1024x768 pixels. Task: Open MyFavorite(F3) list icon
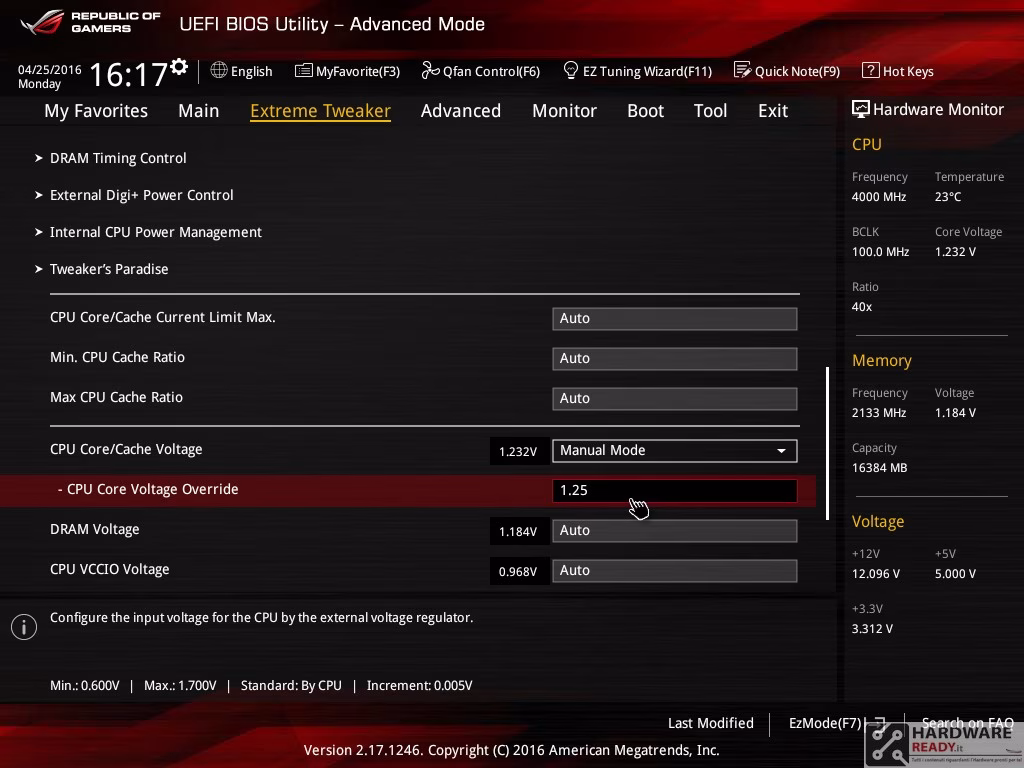click(303, 71)
